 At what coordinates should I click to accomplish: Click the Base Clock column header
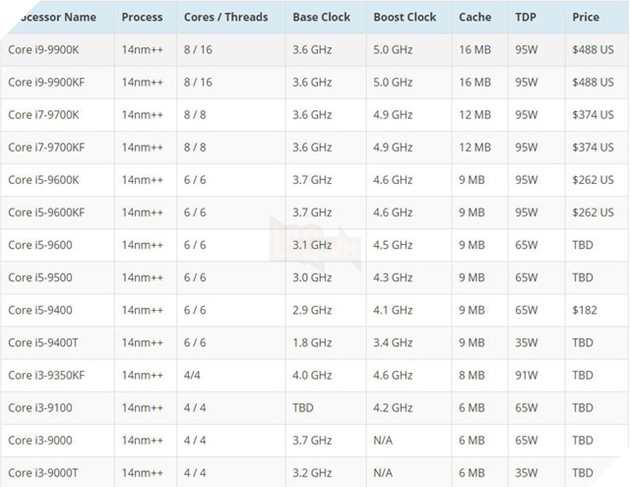(x=321, y=17)
